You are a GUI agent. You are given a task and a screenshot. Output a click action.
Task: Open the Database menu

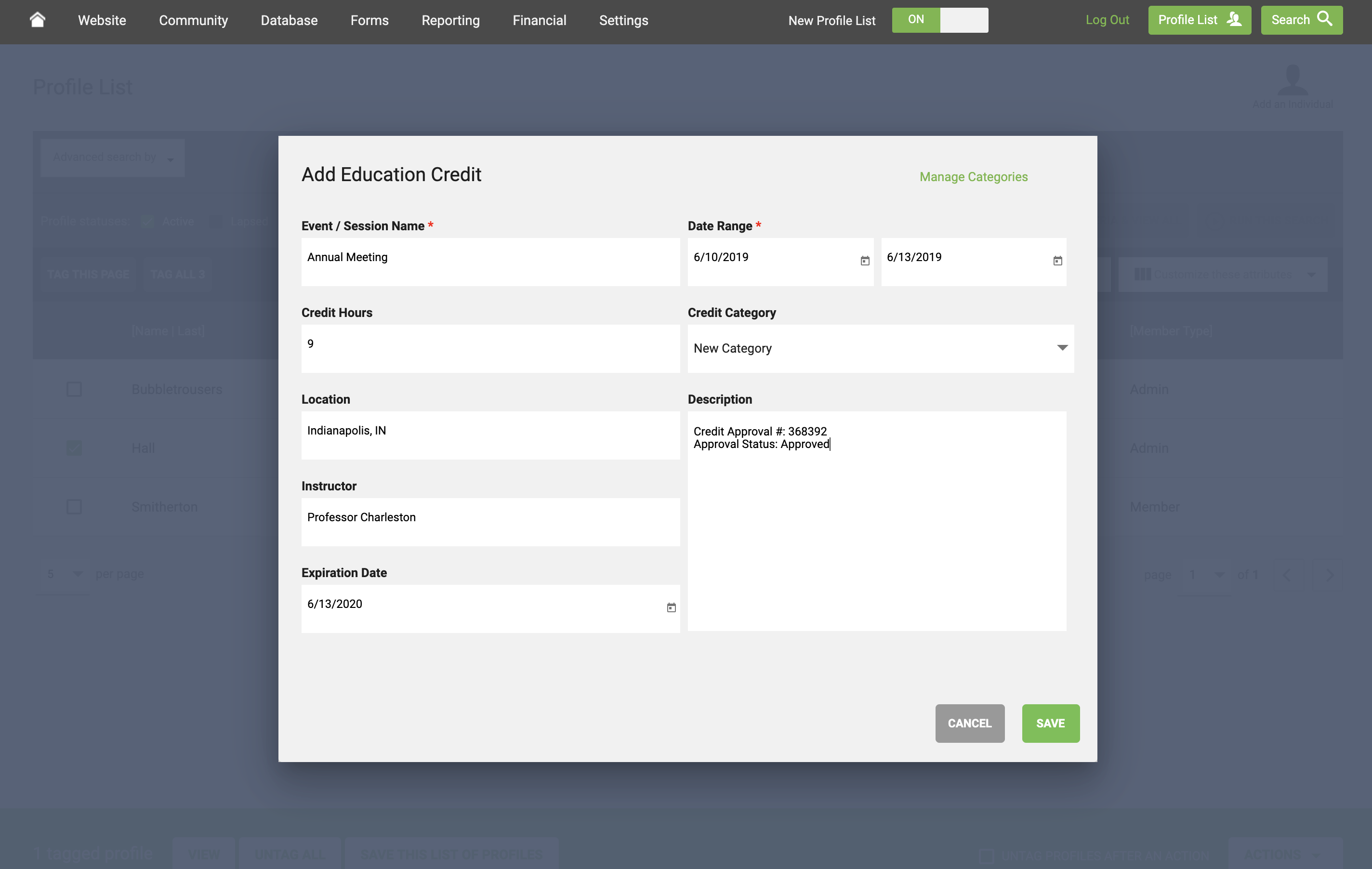click(x=289, y=20)
